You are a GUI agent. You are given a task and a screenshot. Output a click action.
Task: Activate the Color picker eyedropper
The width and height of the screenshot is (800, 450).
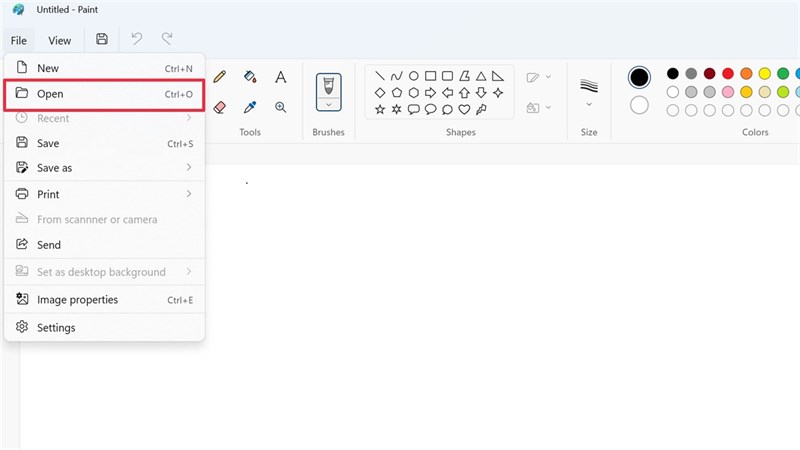pos(250,106)
